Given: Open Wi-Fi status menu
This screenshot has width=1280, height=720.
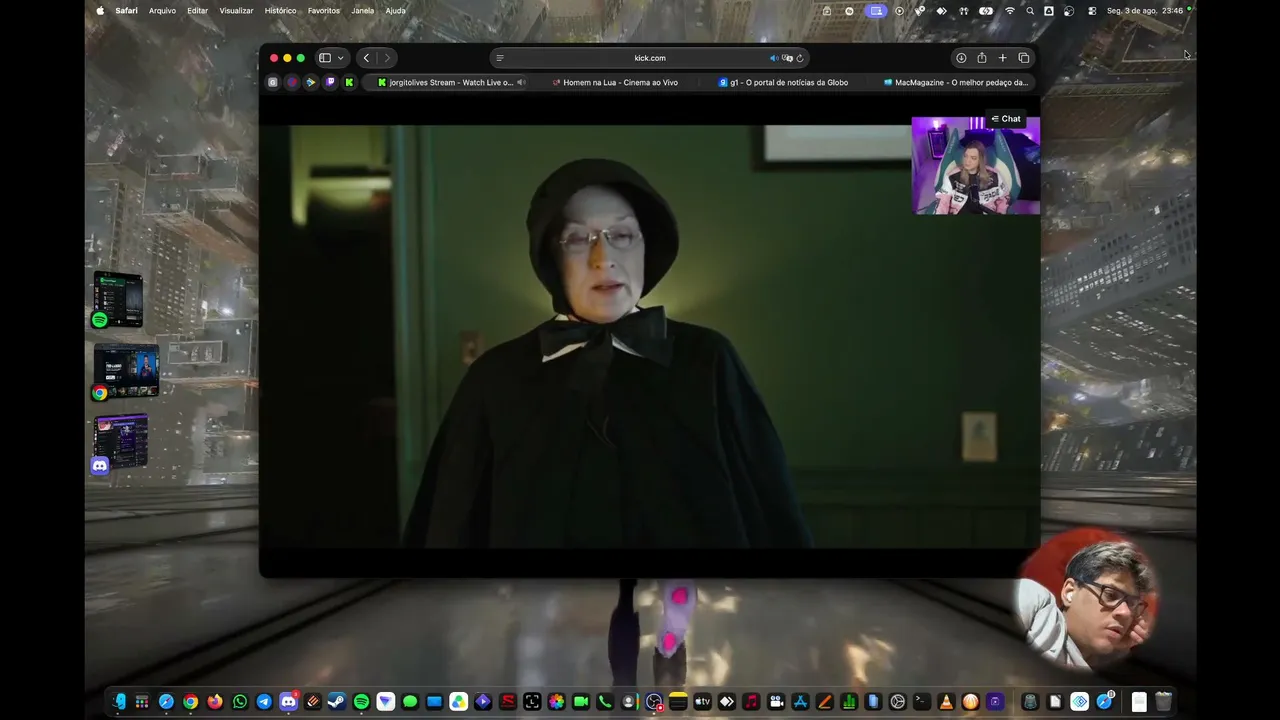Looking at the screenshot, I should coord(1010,11).
